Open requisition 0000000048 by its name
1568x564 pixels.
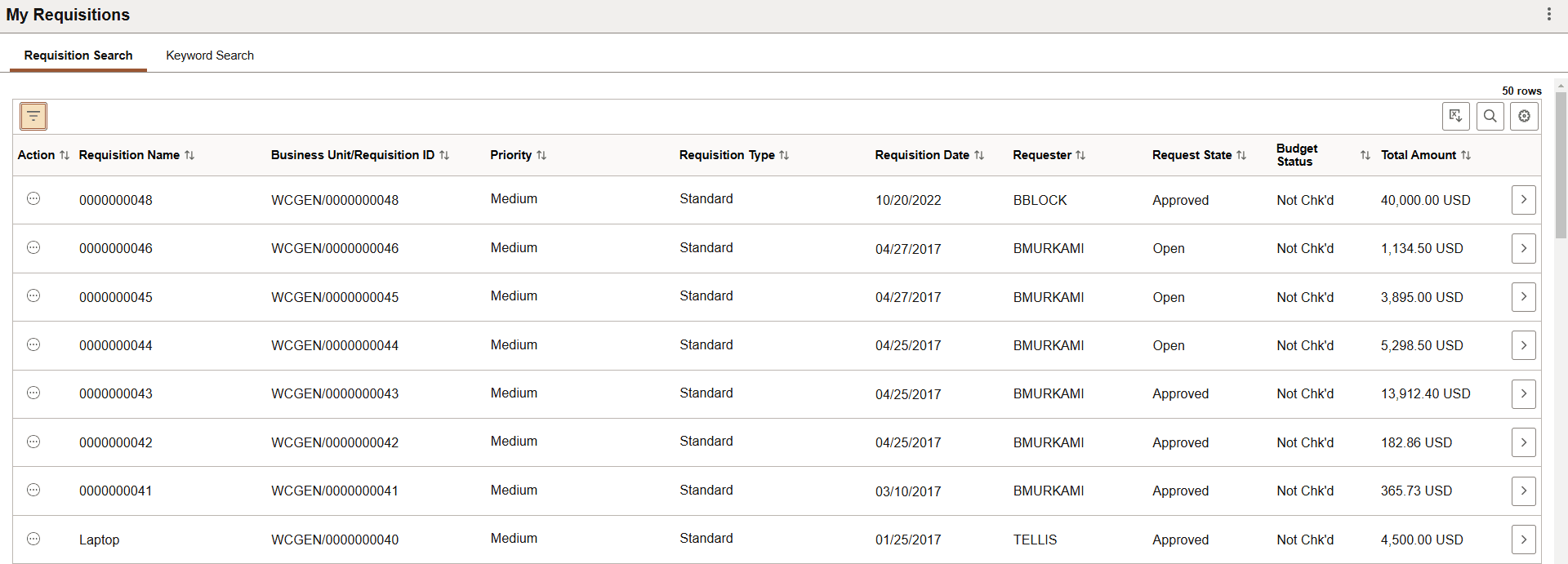tap(115, 199)
